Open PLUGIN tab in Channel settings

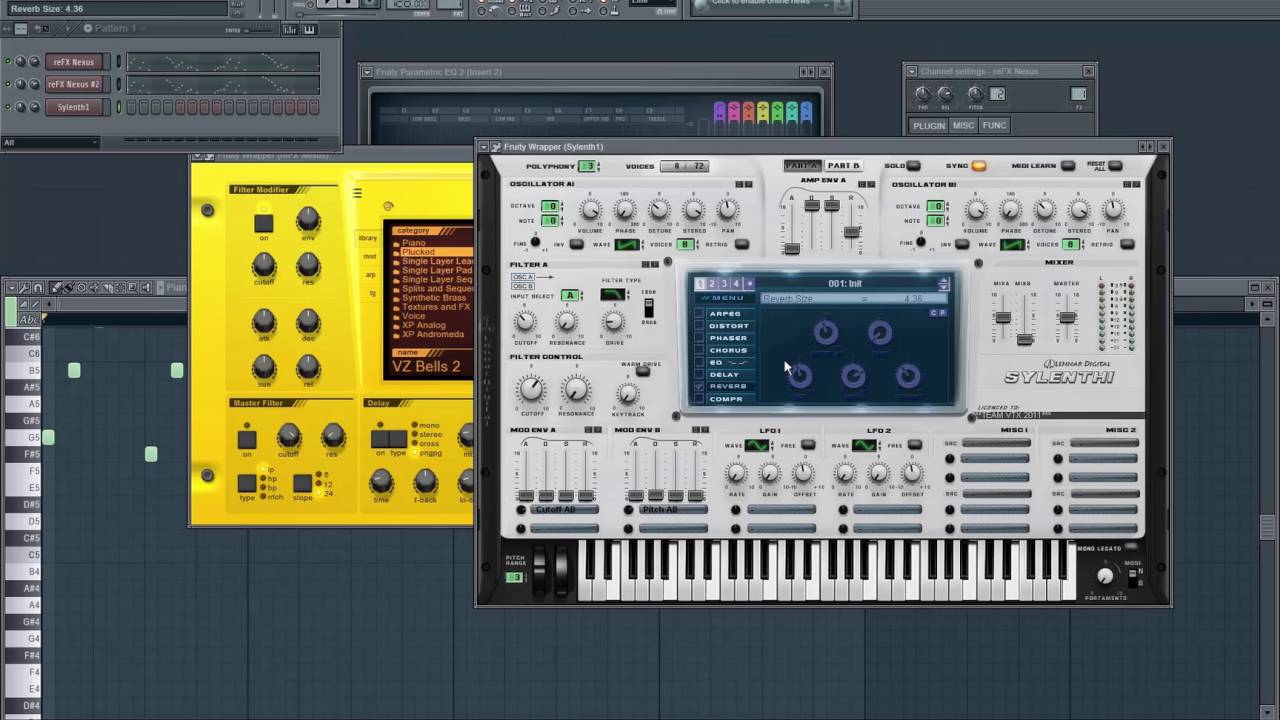click(929, 125)
